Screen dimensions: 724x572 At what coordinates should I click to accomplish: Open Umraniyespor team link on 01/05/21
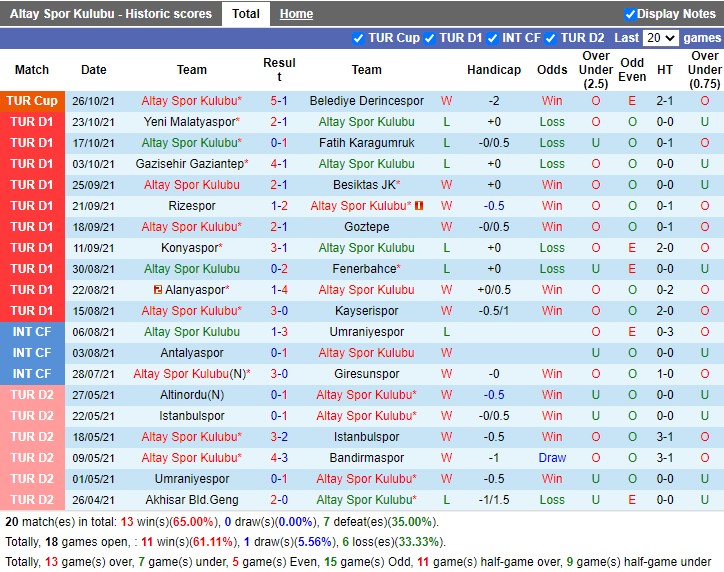click(x=192, y=479)
